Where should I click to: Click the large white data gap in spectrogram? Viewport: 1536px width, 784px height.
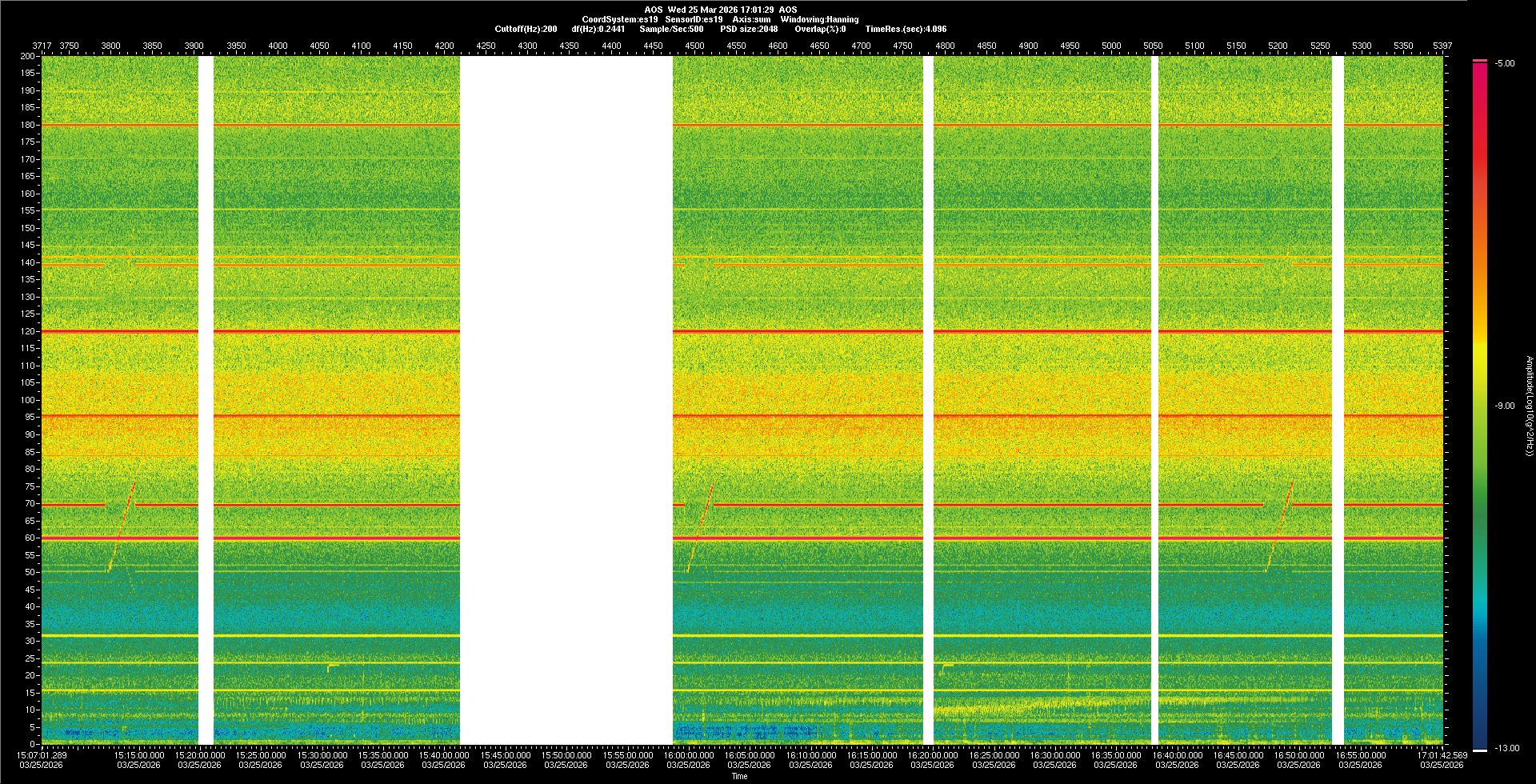pyautogui.click(x=566, y=400)
